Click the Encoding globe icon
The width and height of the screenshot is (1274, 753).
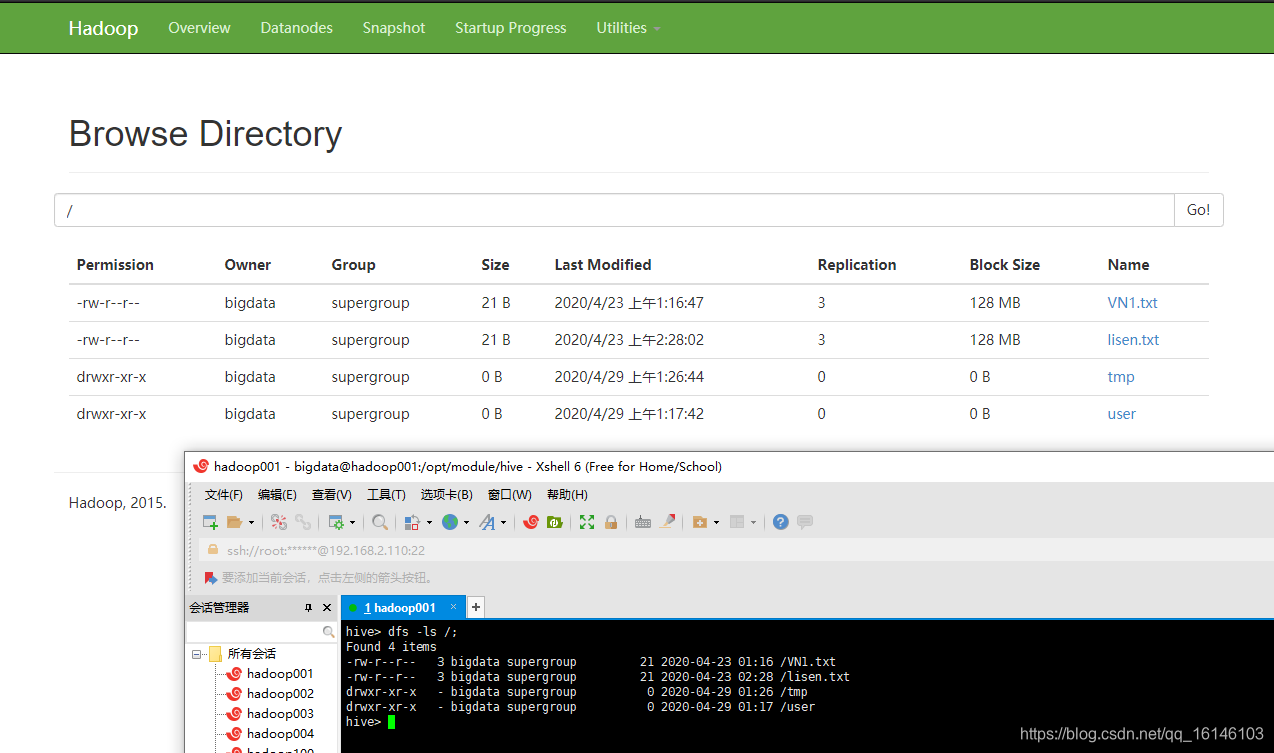[x=450, y=522]
